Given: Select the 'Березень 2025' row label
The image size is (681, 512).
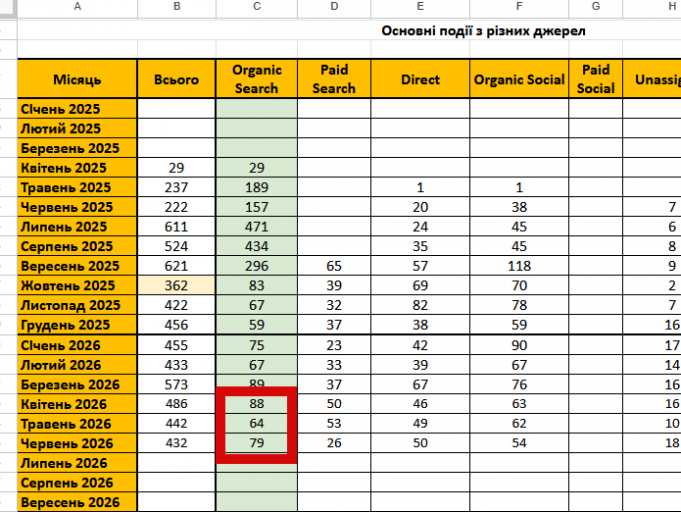Looking at the screenshot, I should click(77, 148).
